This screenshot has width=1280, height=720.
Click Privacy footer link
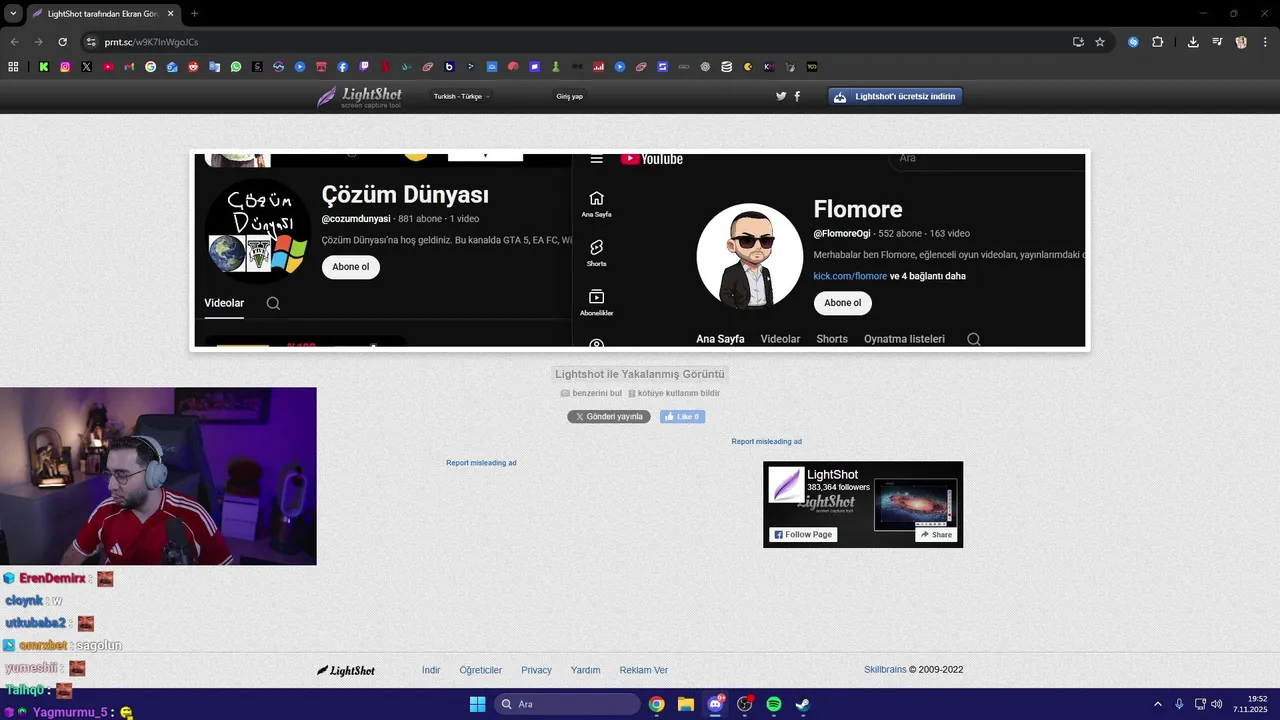[536, 670]
